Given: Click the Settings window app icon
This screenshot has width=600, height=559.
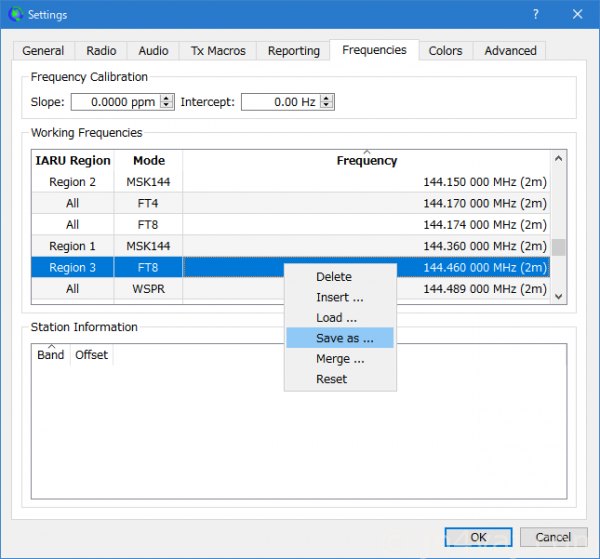Looking at the screenshot, I should coord(14,15).
